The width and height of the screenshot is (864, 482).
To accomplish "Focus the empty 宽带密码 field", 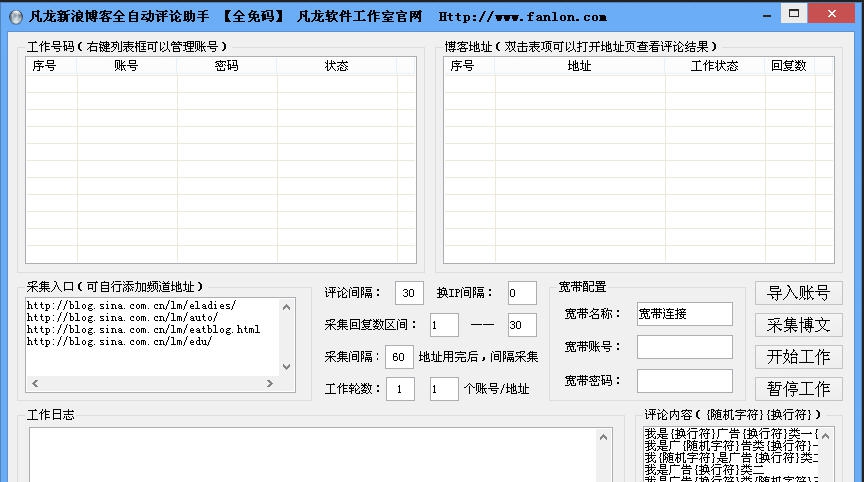I will [684, 381].
